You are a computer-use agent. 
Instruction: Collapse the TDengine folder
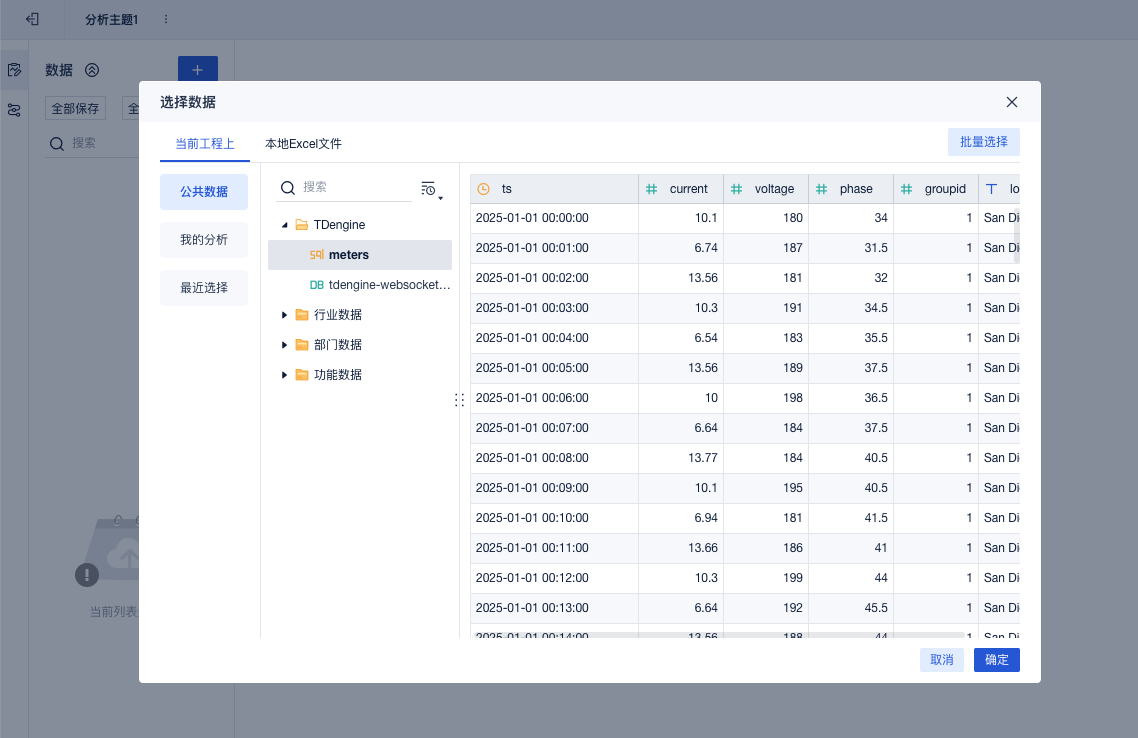[x=285, y=225]
